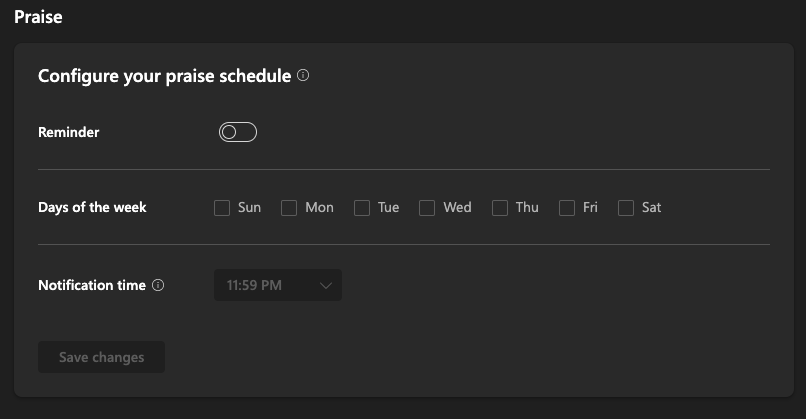The width and height of the screenshot is (806, 419).
Task: Click the "Notification time" label text
Action: [91, 285]
